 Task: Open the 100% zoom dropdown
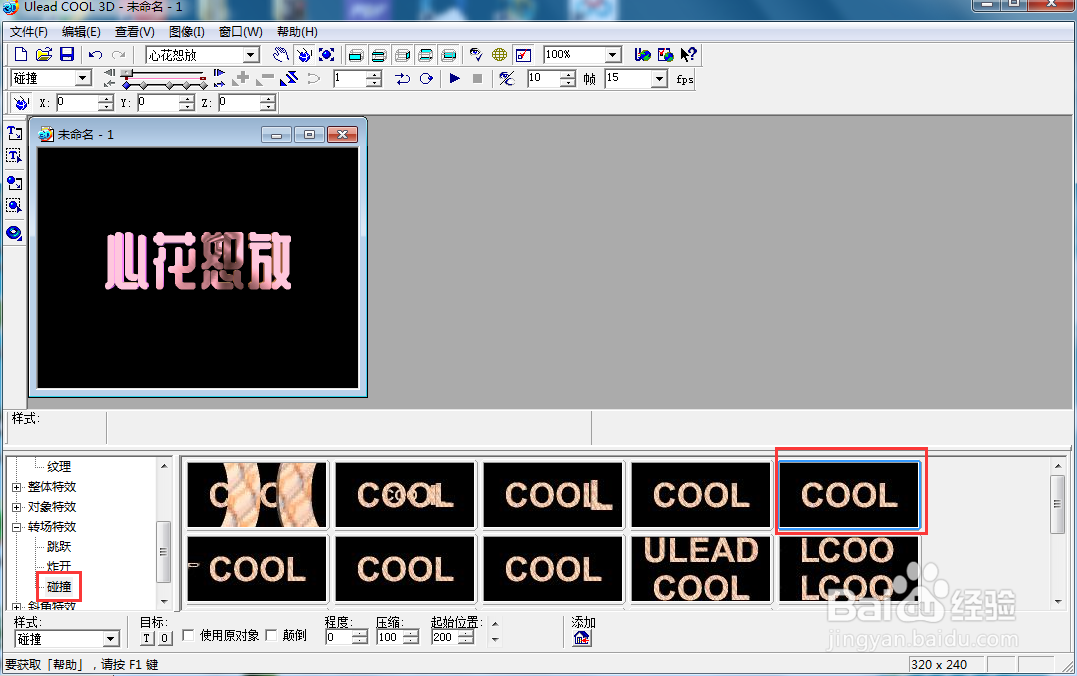coord(613,55)
